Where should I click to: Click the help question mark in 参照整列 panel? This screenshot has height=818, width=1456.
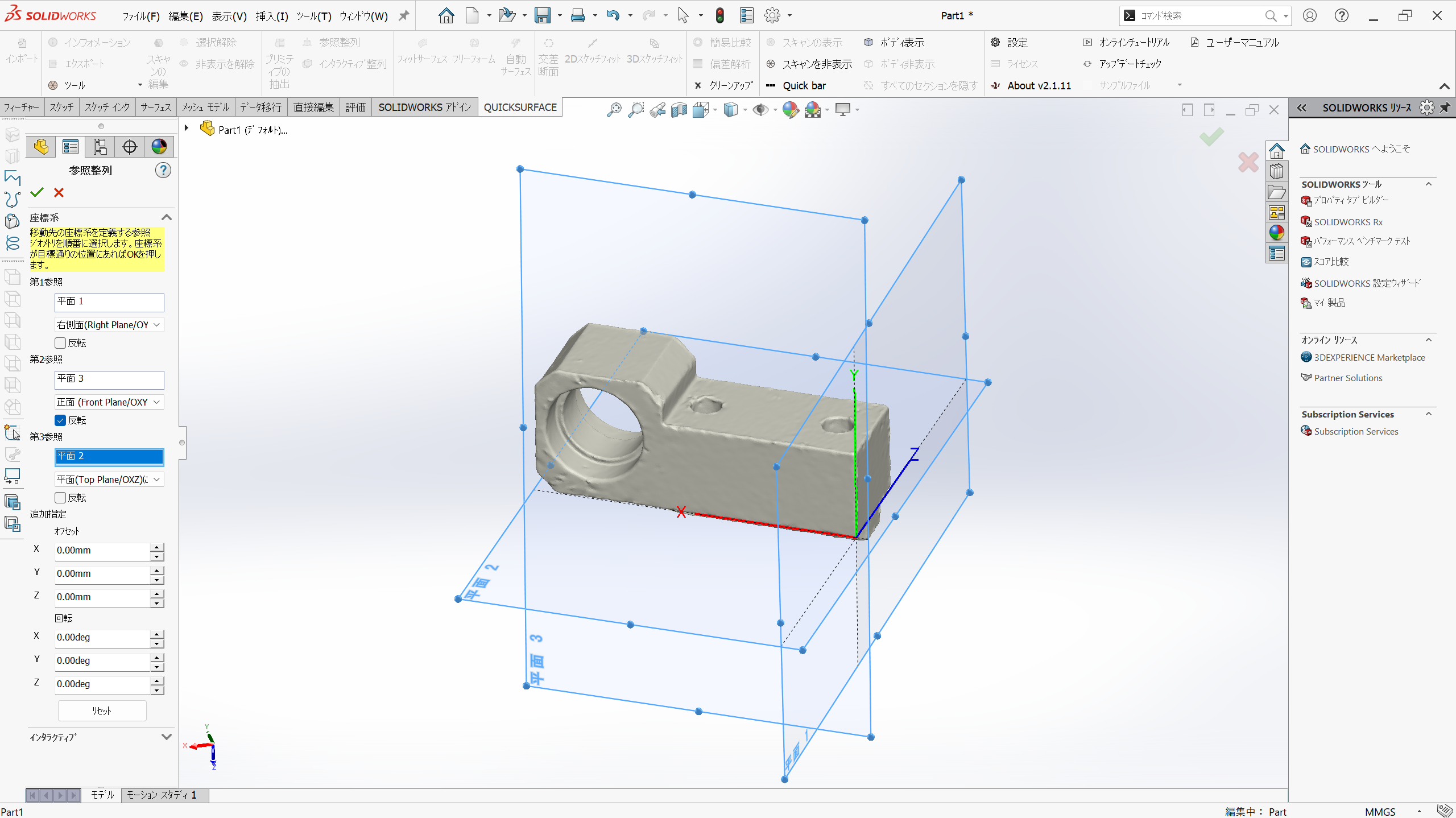(x=163, y=170)
